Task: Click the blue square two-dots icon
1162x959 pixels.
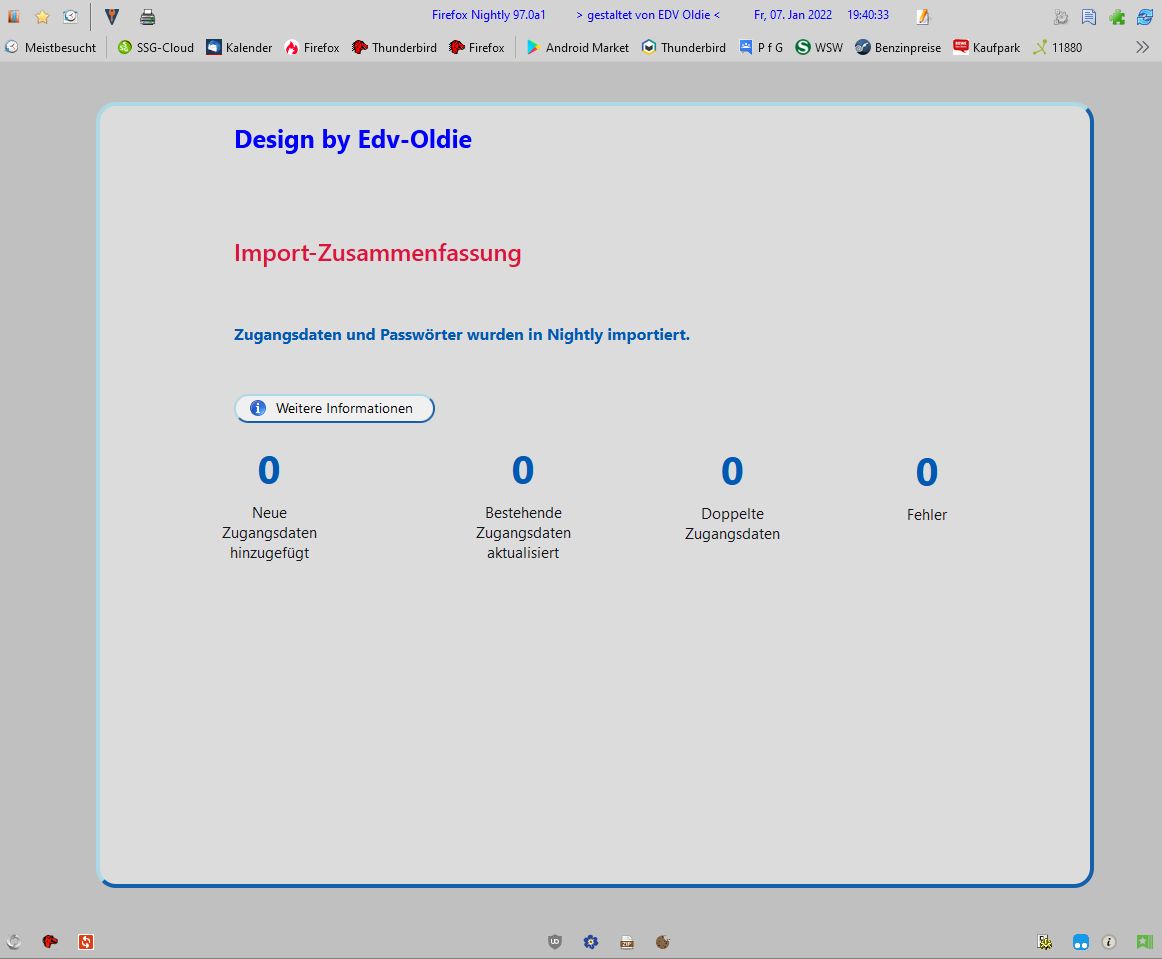Action: click(x=1081, y=942)
